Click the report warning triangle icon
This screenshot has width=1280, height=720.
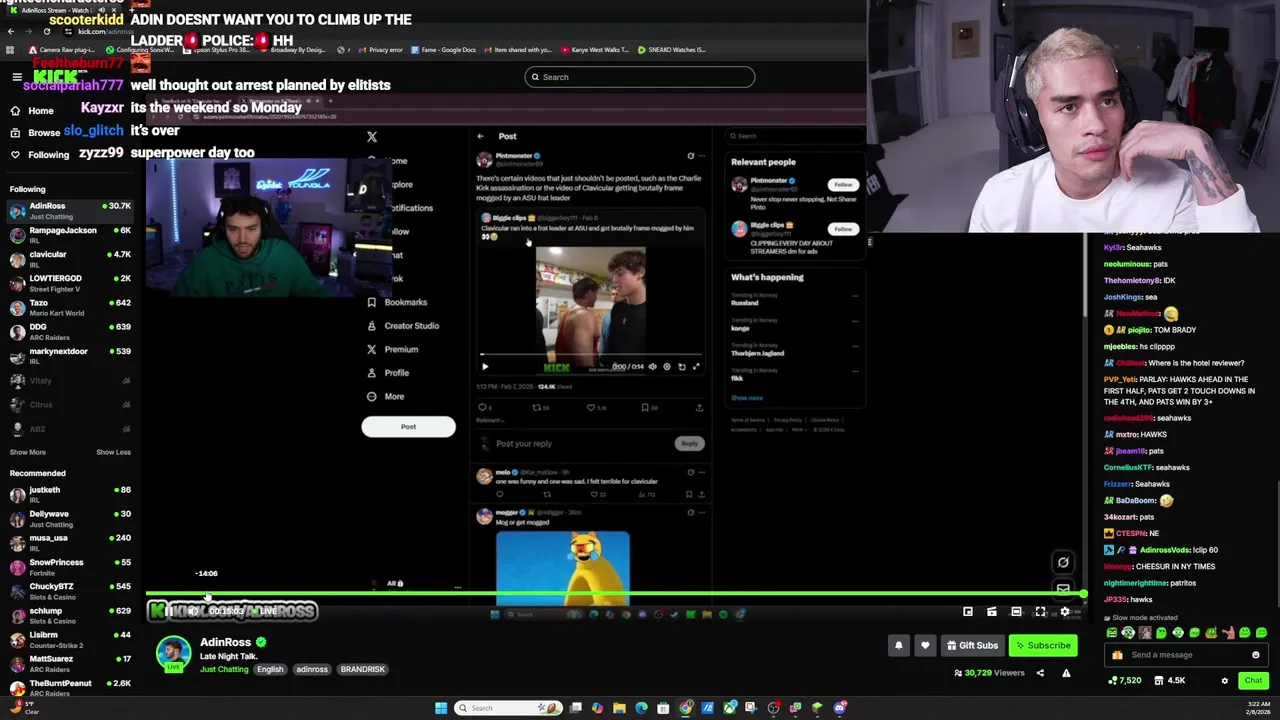[x=1066, y=673]
